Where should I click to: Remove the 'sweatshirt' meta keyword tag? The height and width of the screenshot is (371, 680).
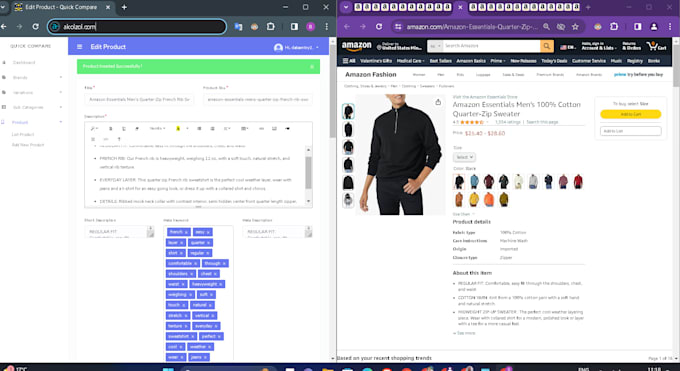[x=193, y=336]
